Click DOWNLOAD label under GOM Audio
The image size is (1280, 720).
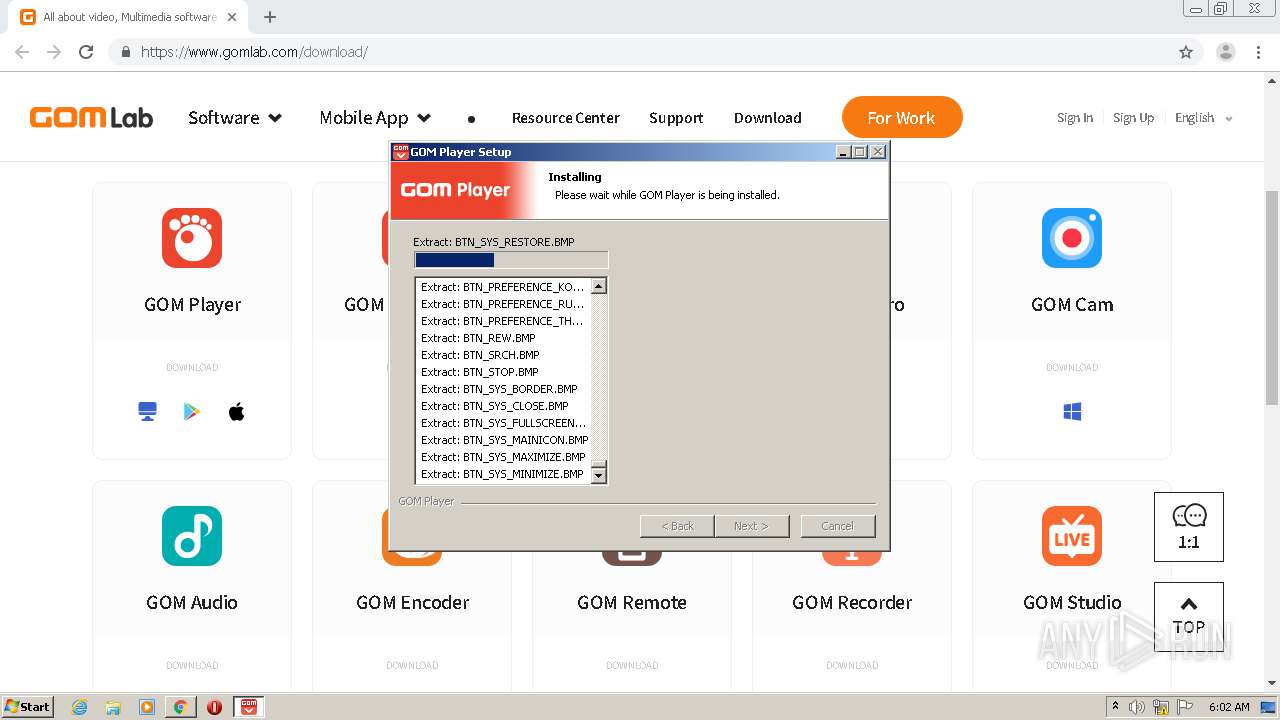(192, 665)
